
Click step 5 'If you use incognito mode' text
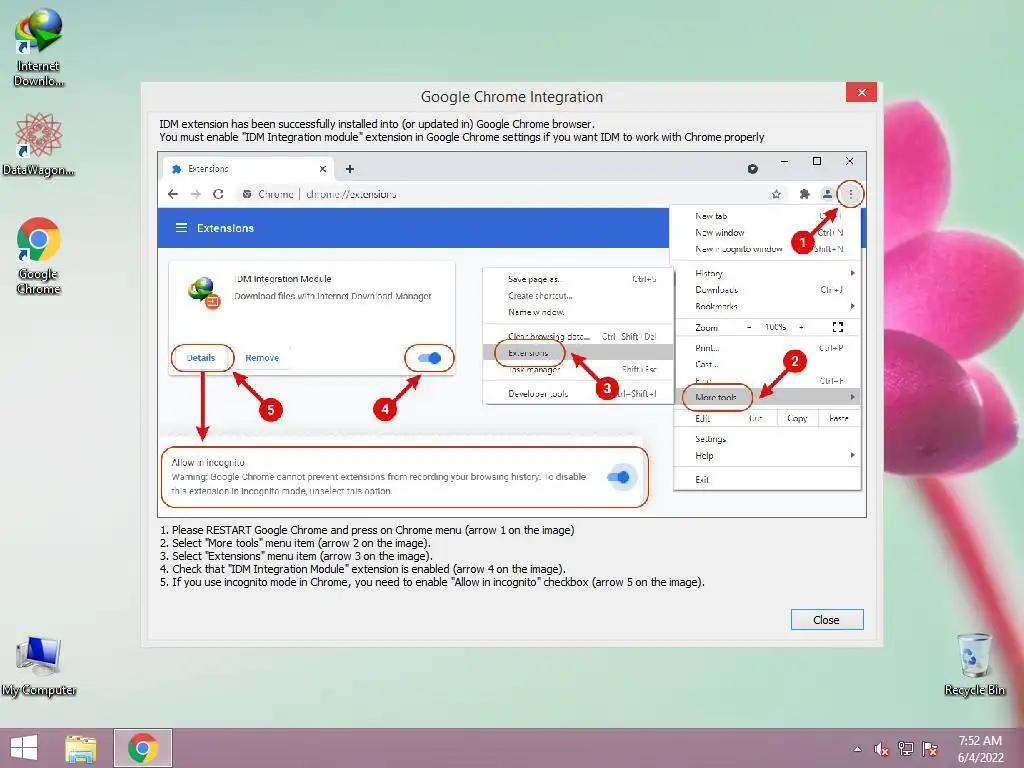(432, 583)
